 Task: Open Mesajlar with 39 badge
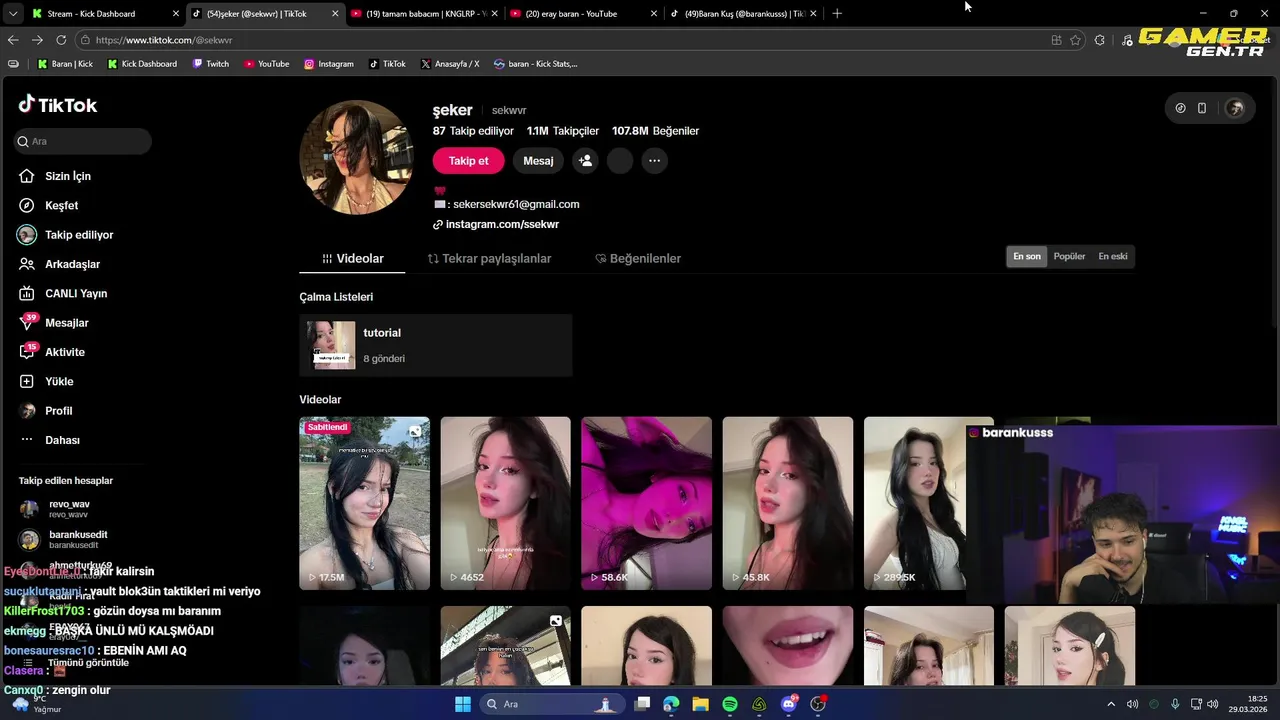[x=54, y=323]
